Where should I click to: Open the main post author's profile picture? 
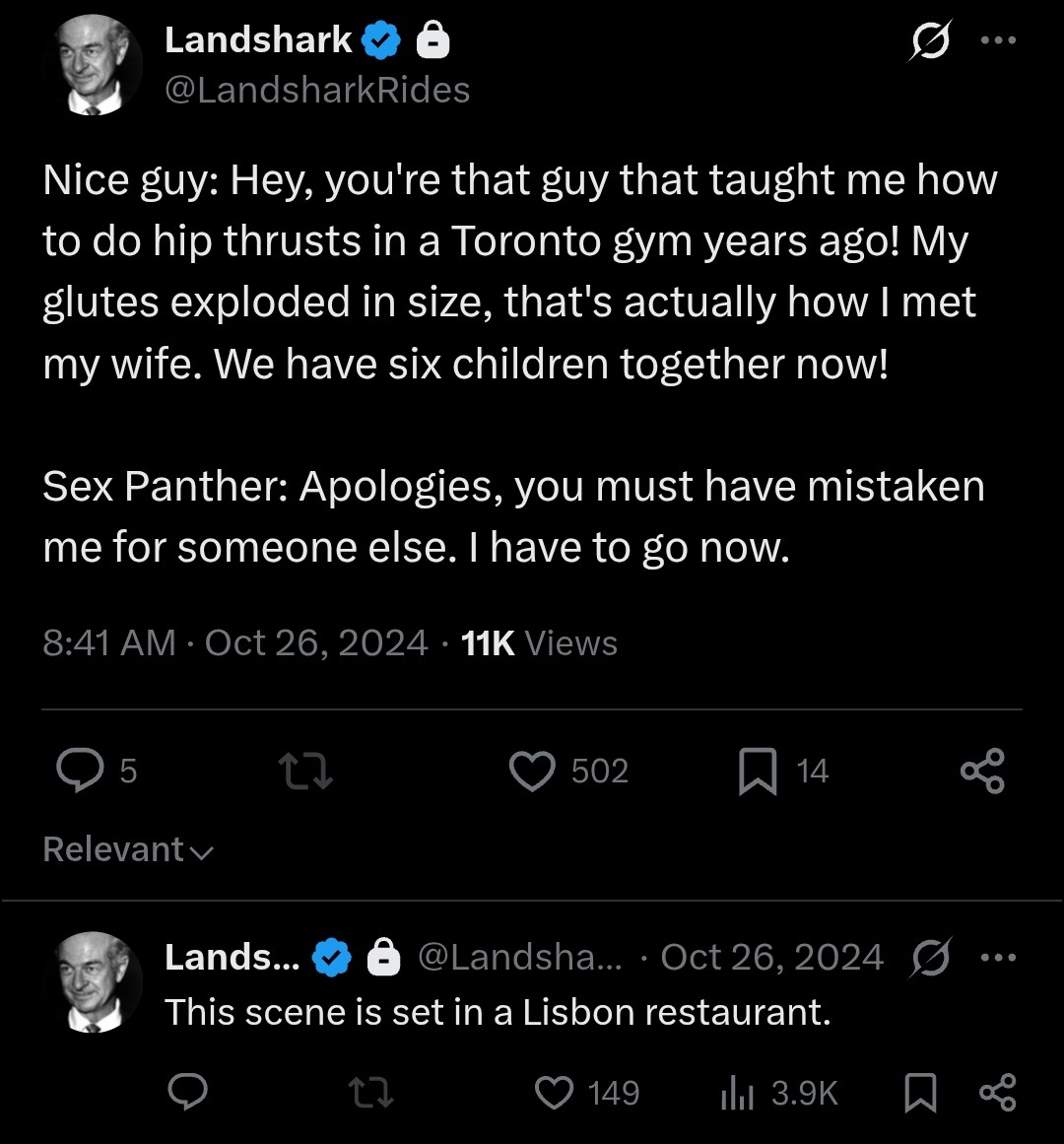click(x=92, y=66)
